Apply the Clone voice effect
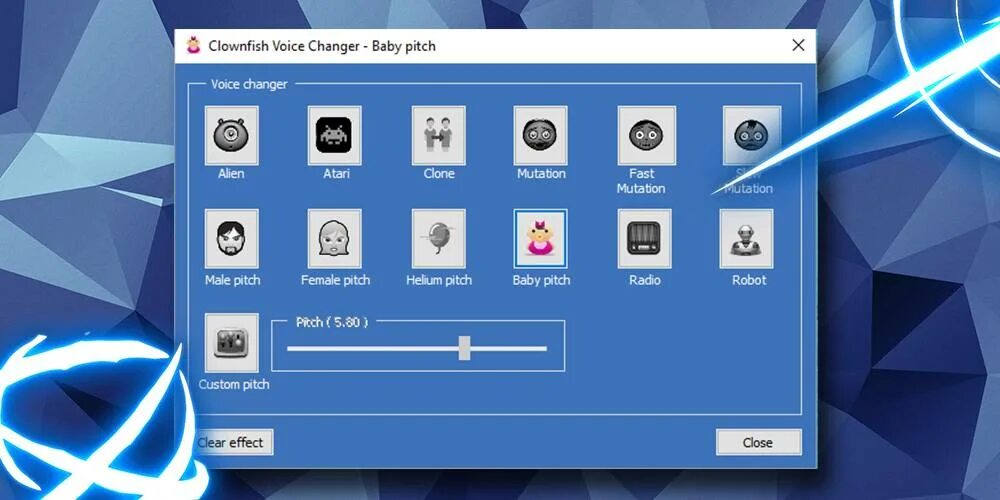Screen dimensions: 1000x500 click(x=438, y=135)
